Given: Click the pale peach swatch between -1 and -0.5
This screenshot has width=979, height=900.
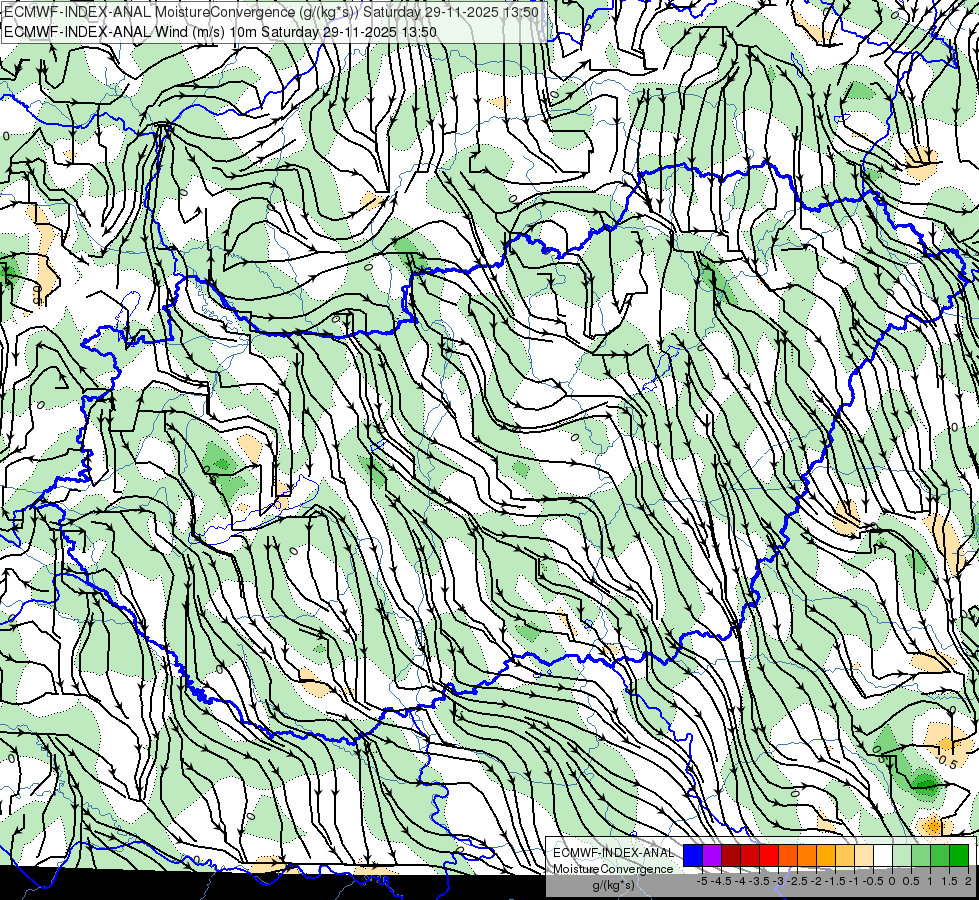Looking at the screenshot, I should click(864, 856).
